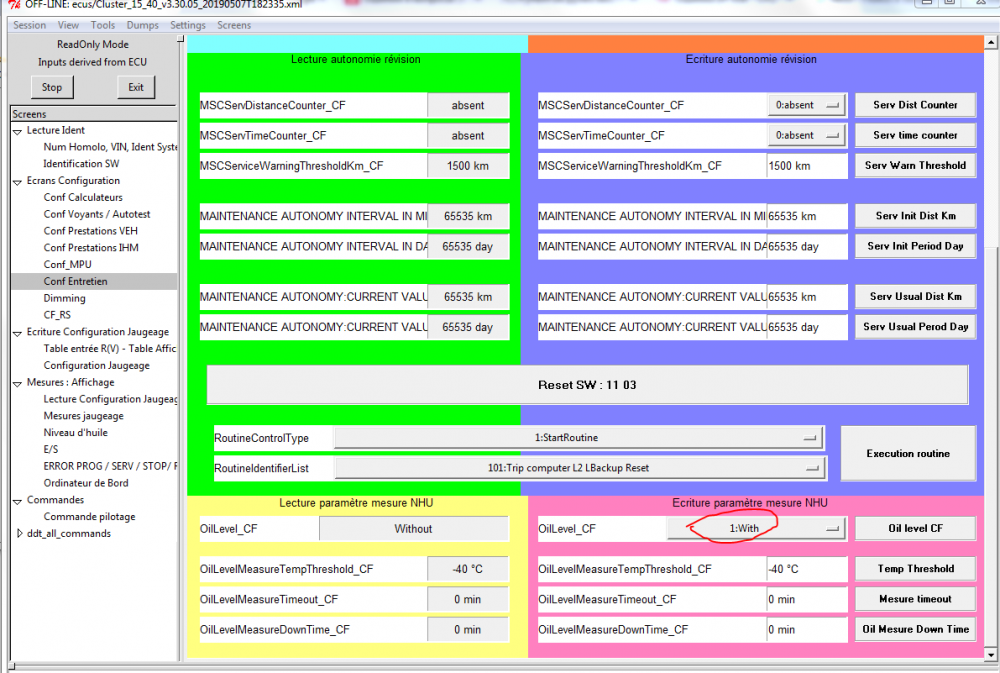The image size is (1000, 673).
Task: Expand the ddt_all_commands tree node
Action: click(x=19, y=533)
